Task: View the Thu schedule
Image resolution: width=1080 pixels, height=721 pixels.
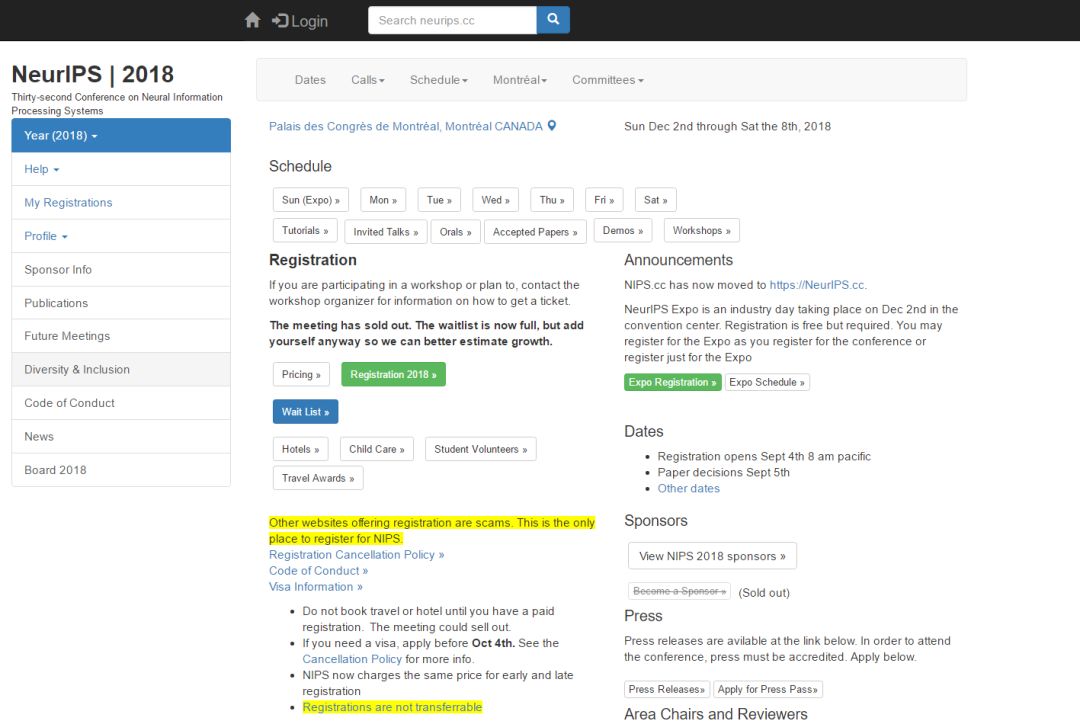Action: point(552,200)
